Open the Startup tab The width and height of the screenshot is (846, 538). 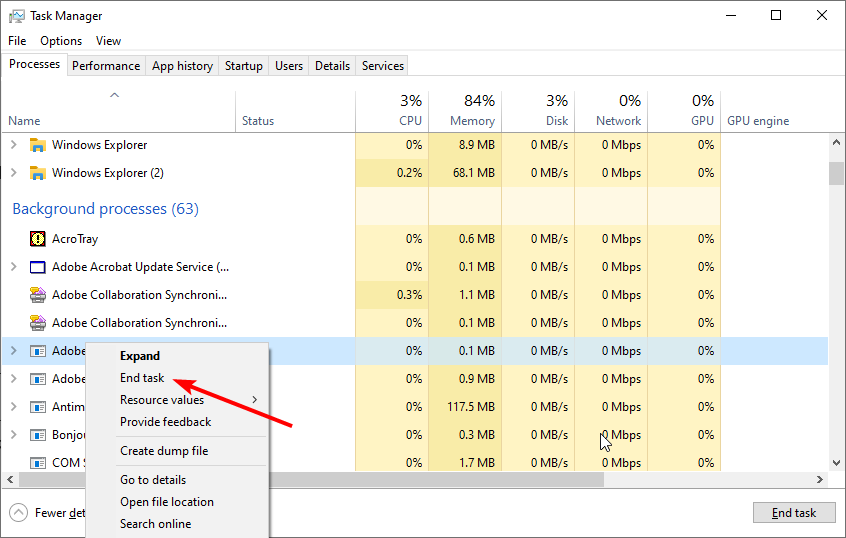[x=243, y=66]
